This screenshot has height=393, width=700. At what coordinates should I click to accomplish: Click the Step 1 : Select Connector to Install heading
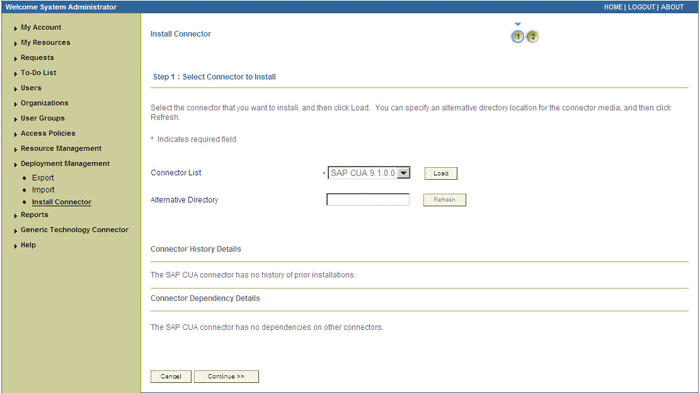(x=214, y=77)
